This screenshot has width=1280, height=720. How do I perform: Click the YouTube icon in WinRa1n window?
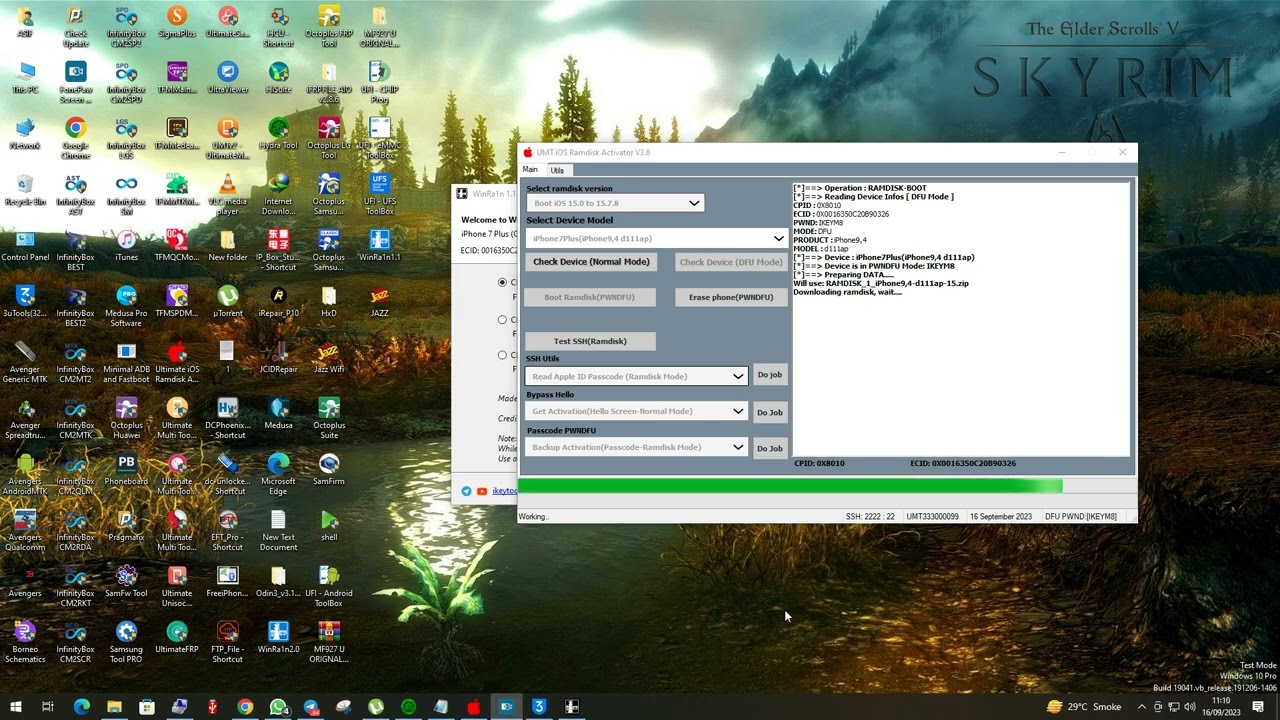pos(482,491)
